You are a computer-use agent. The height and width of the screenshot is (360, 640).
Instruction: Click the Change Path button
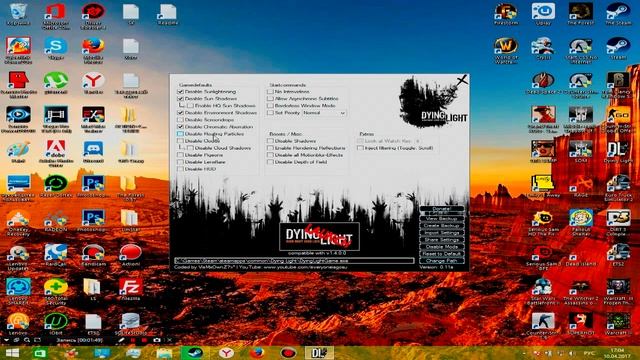442,260
